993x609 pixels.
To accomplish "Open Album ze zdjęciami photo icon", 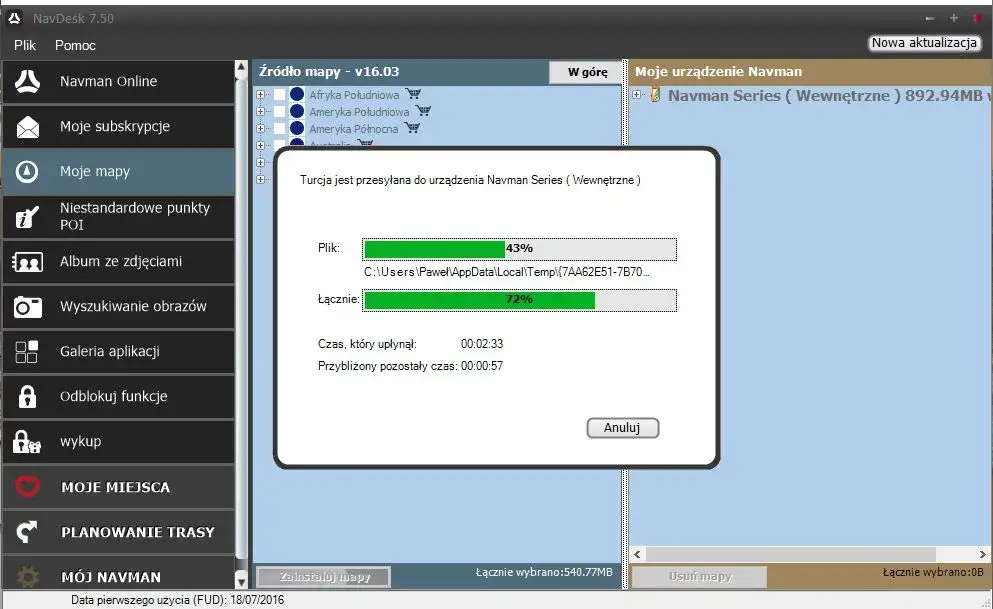I will pyautogui.click(x=28, y=262).
